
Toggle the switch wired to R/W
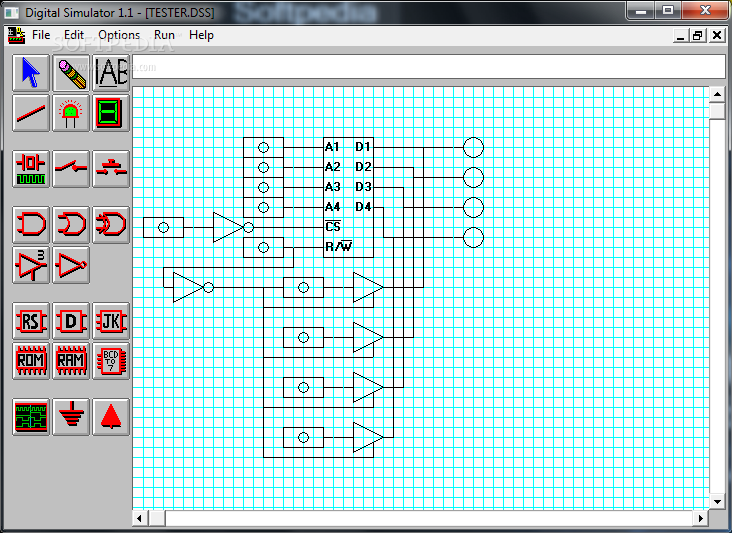click(263, 247)
